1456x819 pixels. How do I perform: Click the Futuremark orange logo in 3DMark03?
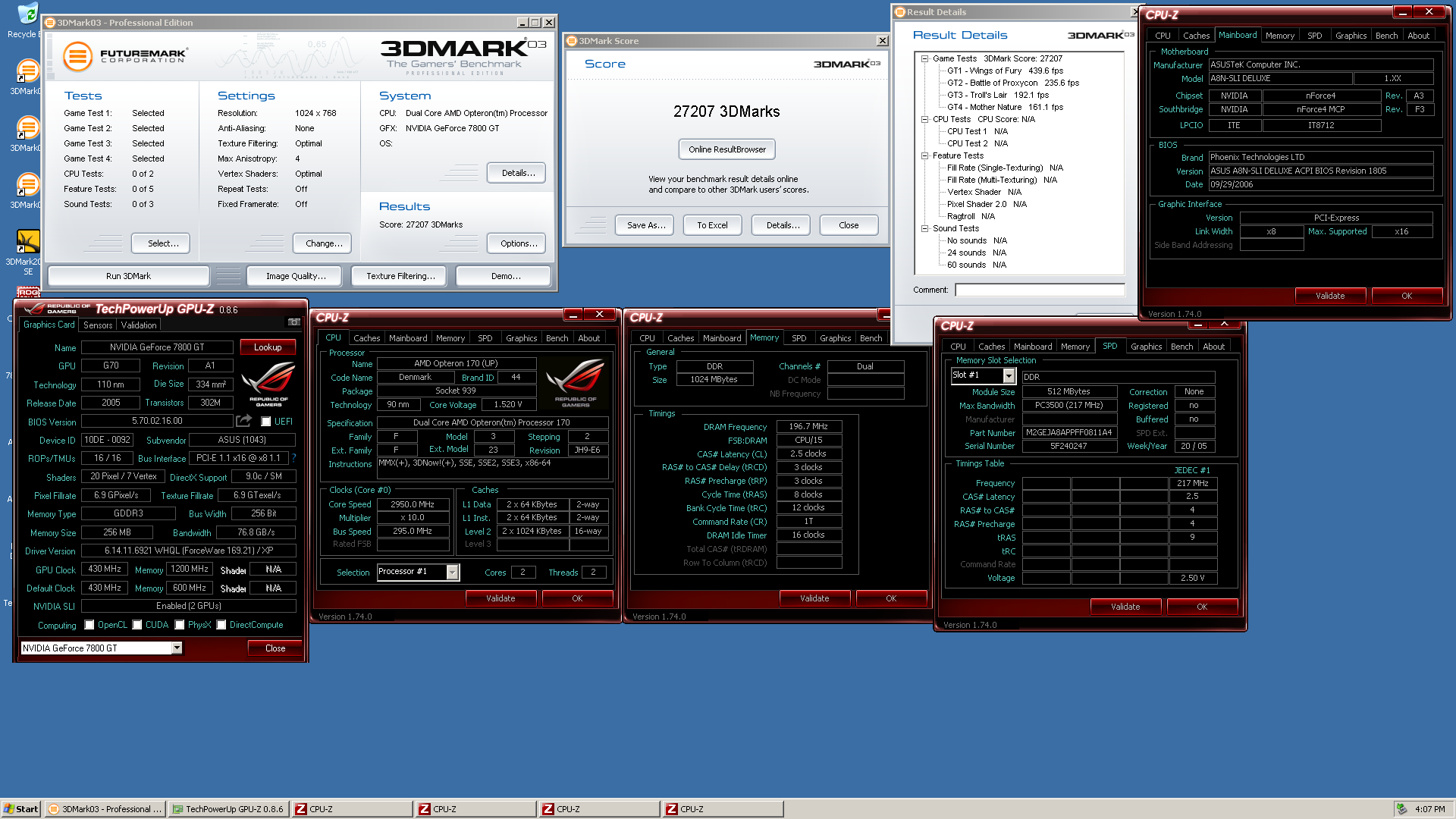[77, 56]
